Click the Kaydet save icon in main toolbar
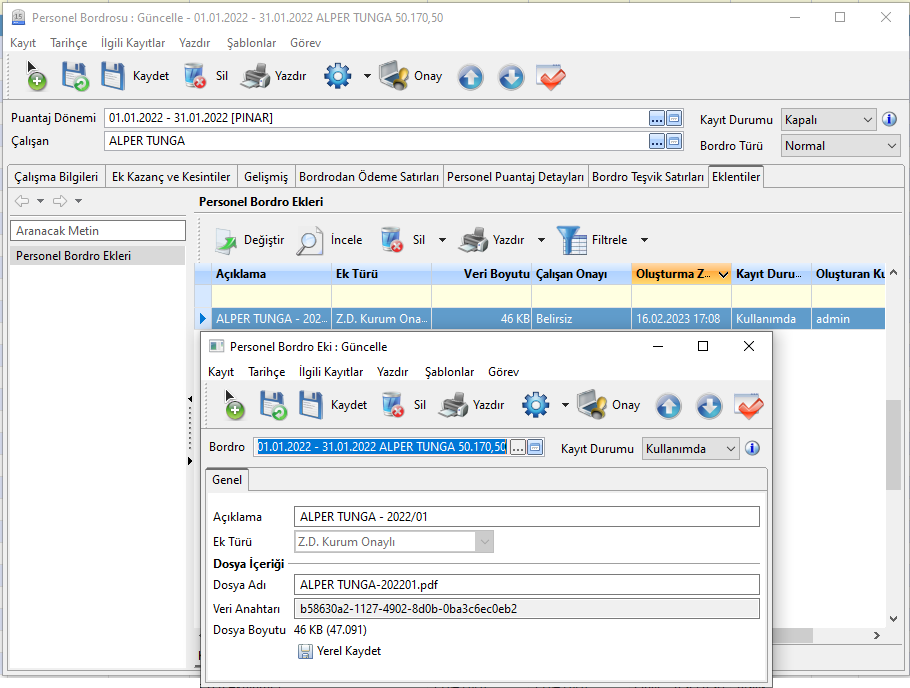Viewport: 910px width, 688px height. (113, 77)
